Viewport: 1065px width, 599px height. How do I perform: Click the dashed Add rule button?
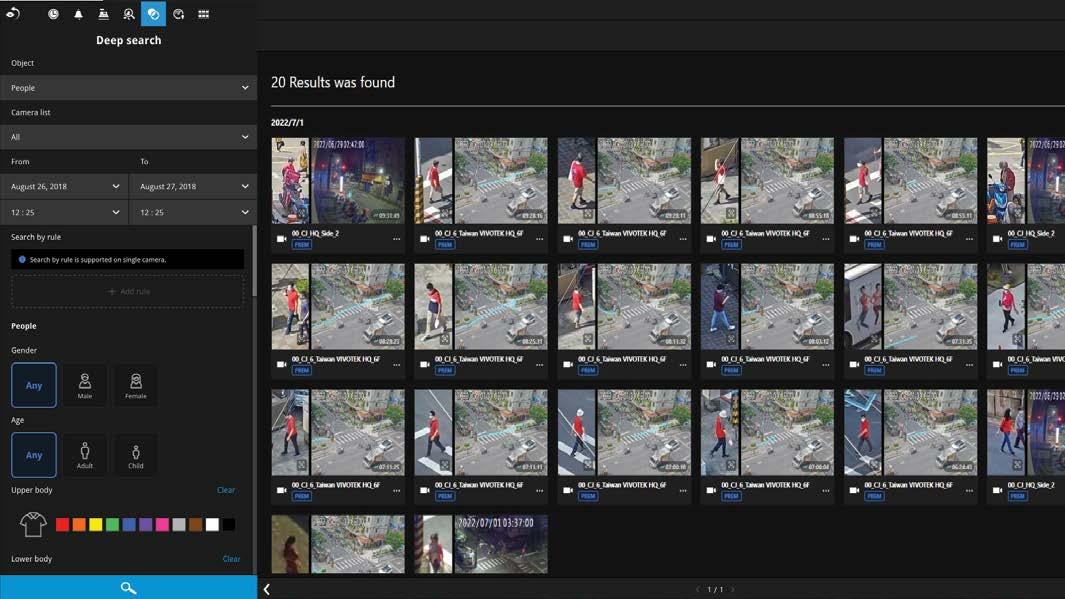coord(128,291)
